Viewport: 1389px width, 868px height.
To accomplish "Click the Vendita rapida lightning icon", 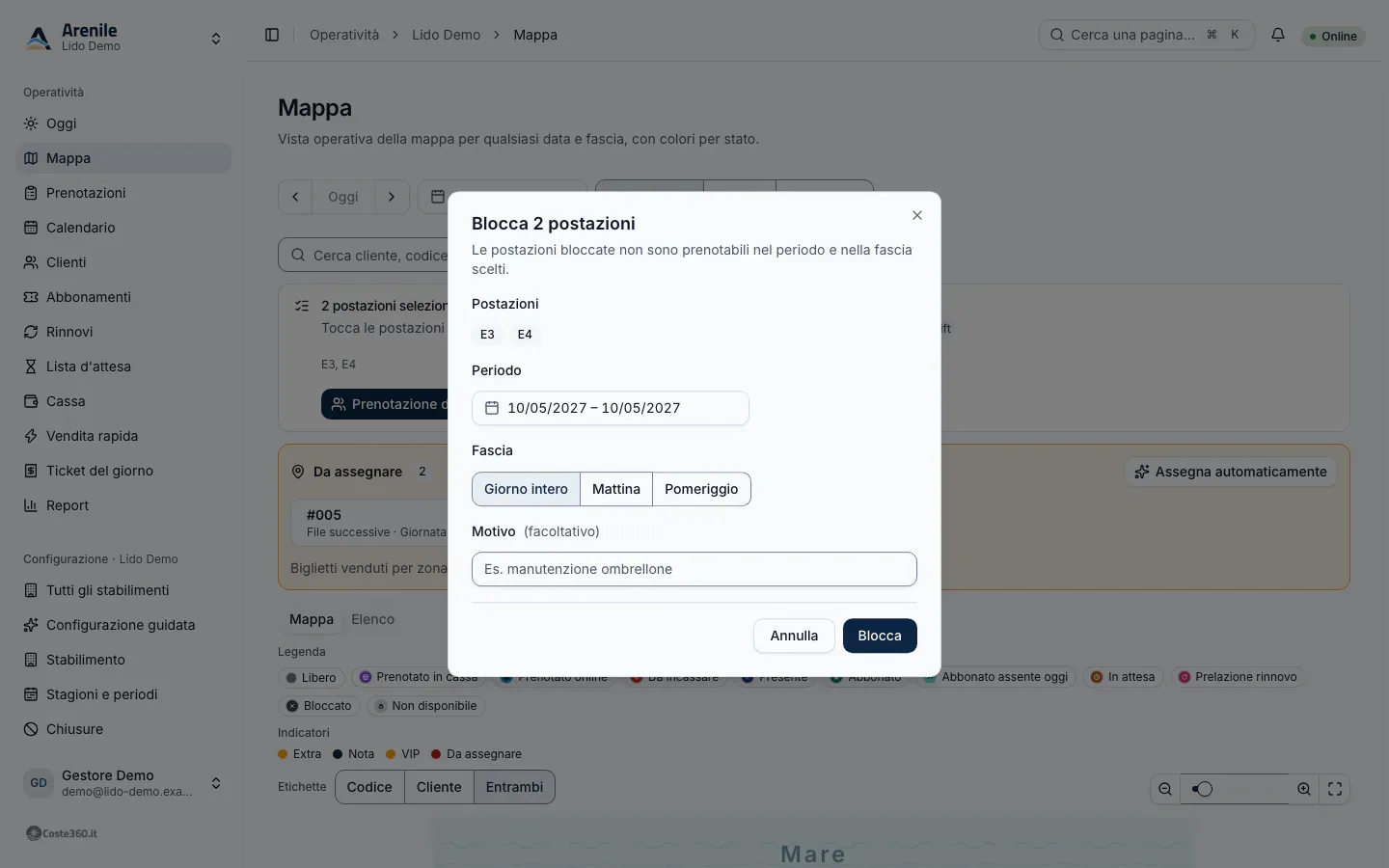I will click(x=31, y=436).
